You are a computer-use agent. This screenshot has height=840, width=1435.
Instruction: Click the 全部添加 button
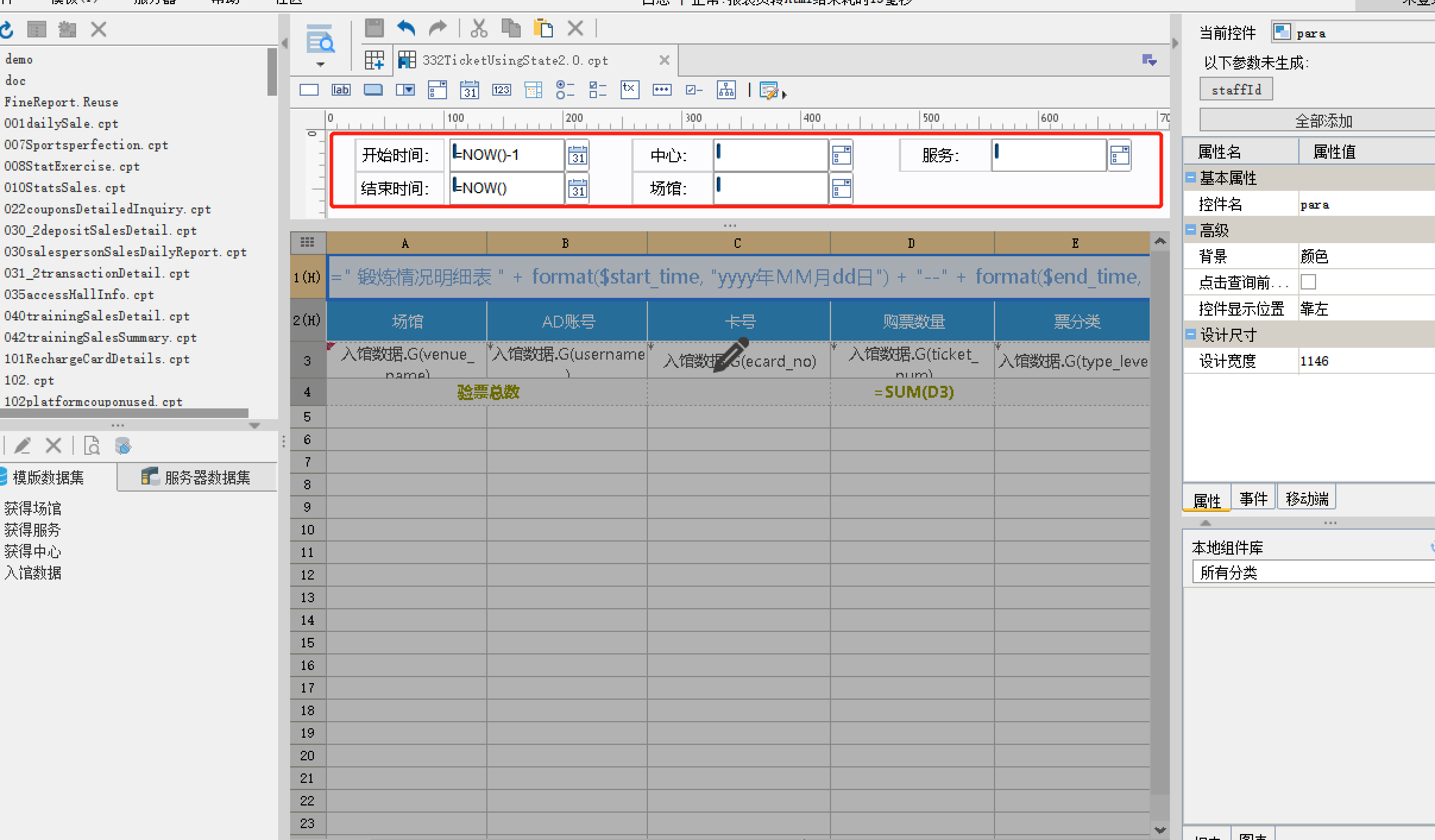pyautogui.click(x=1317, y=121)
